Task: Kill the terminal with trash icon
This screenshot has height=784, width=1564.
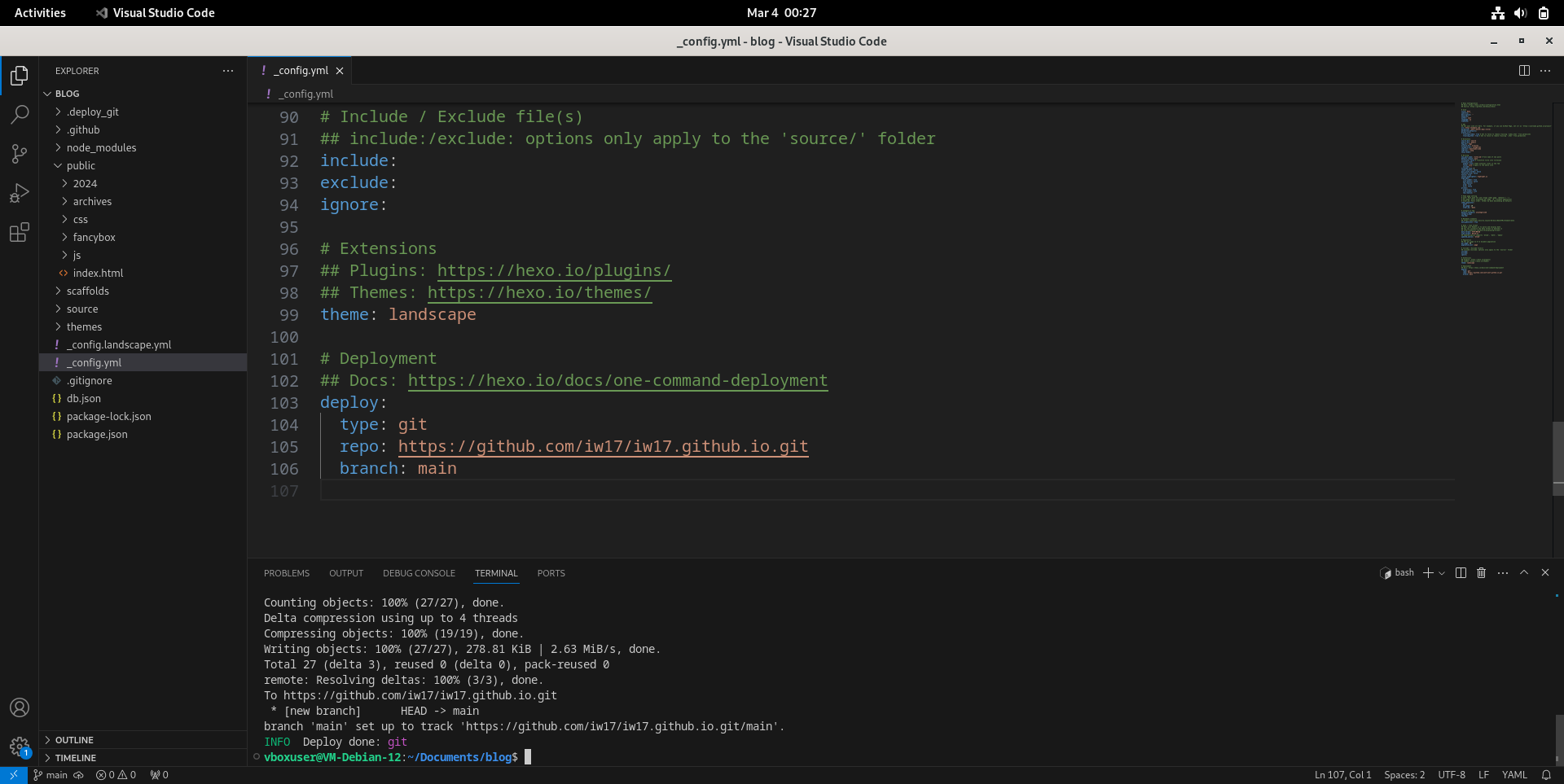Action: [1482, 573]
